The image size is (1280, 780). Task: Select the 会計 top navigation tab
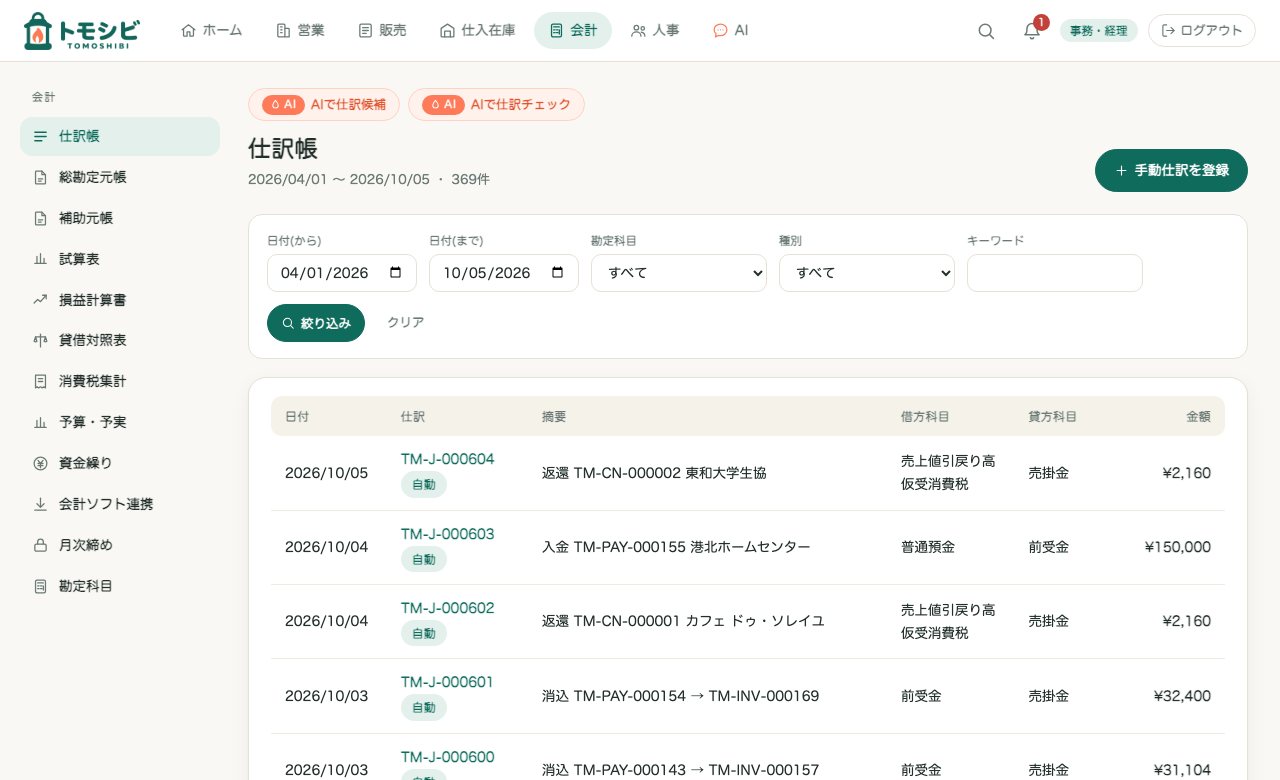tap(573, 30)
